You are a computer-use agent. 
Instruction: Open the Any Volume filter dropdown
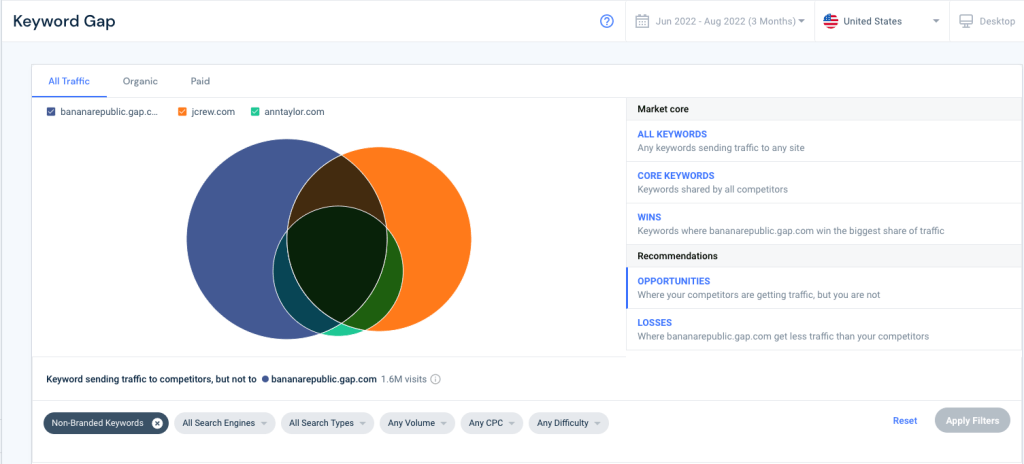[417, 423]
